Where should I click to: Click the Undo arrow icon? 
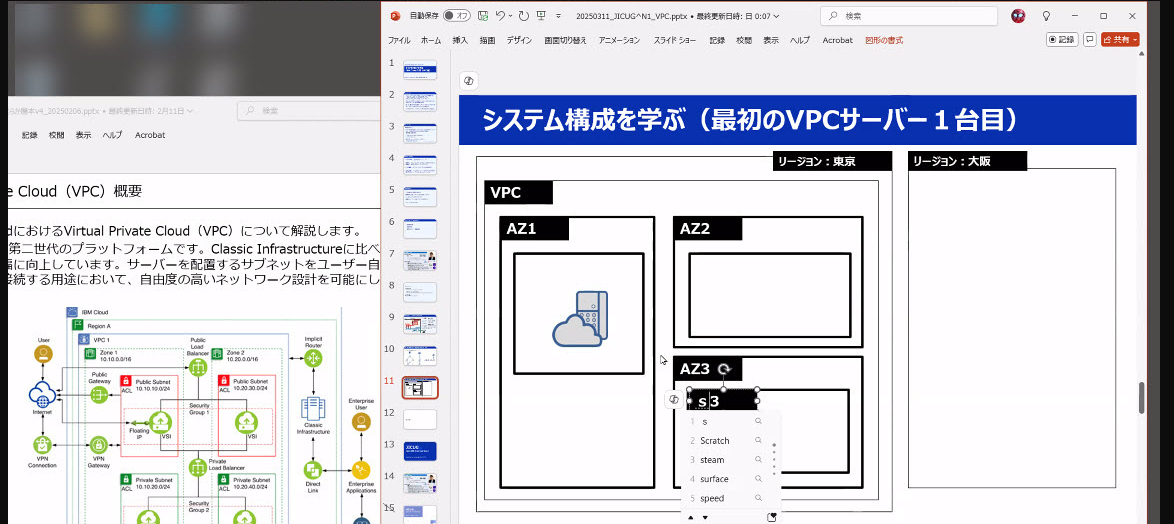tap(500, 16)
